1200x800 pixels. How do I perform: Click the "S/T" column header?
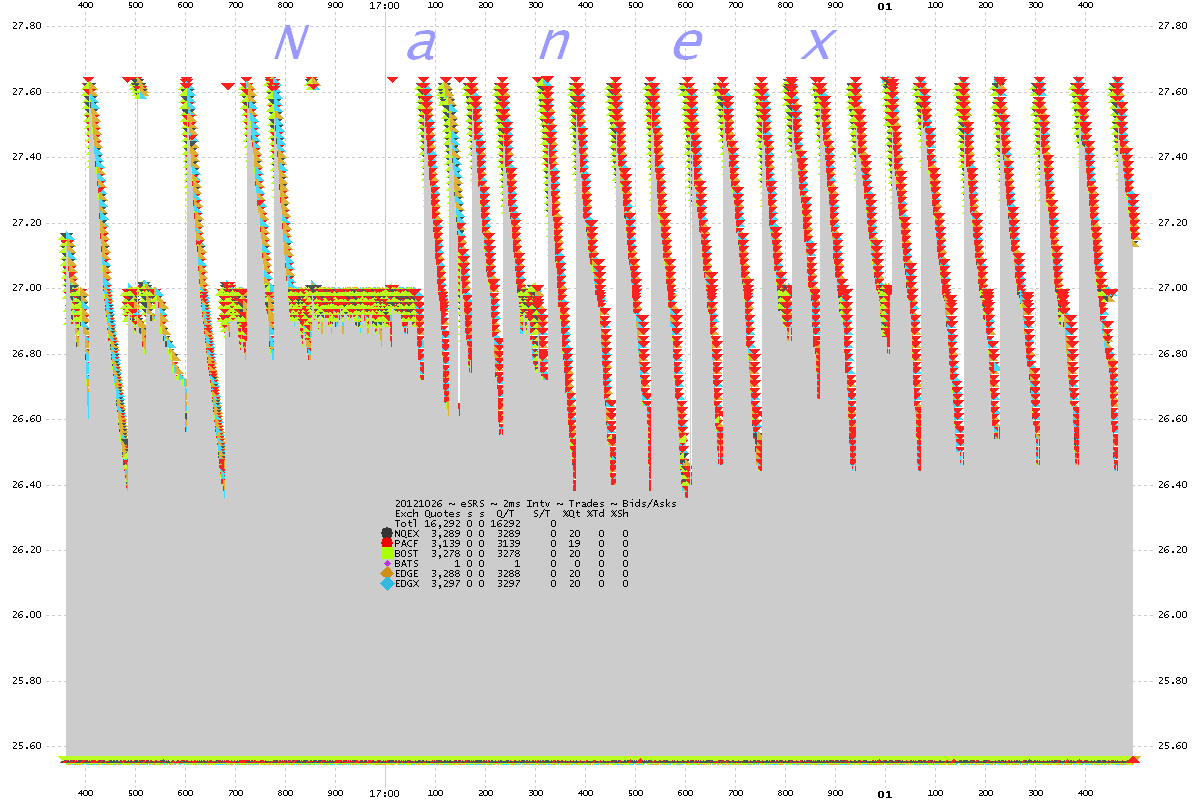point(543,513)
